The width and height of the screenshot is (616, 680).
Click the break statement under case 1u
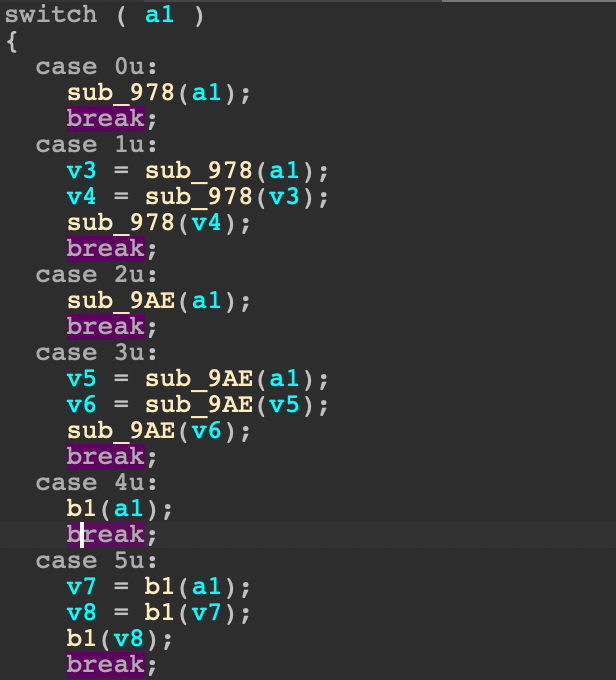(x=106, y=248)
